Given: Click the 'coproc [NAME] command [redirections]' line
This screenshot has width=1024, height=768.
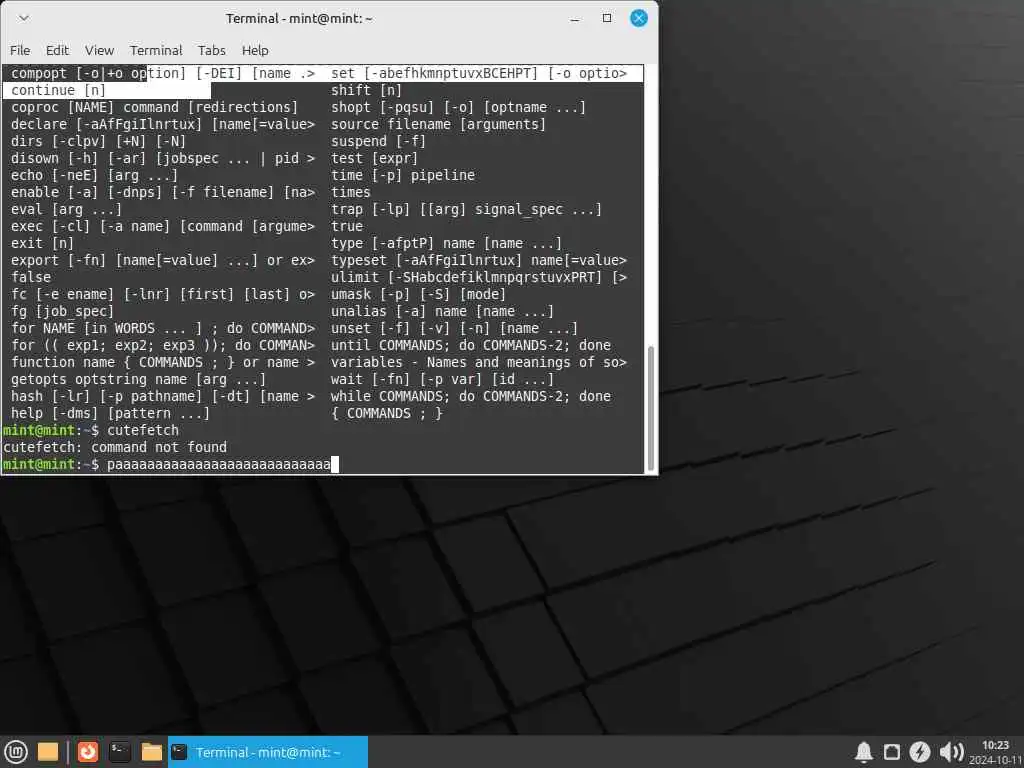Looking at the screenshot, I should [154, 107].
